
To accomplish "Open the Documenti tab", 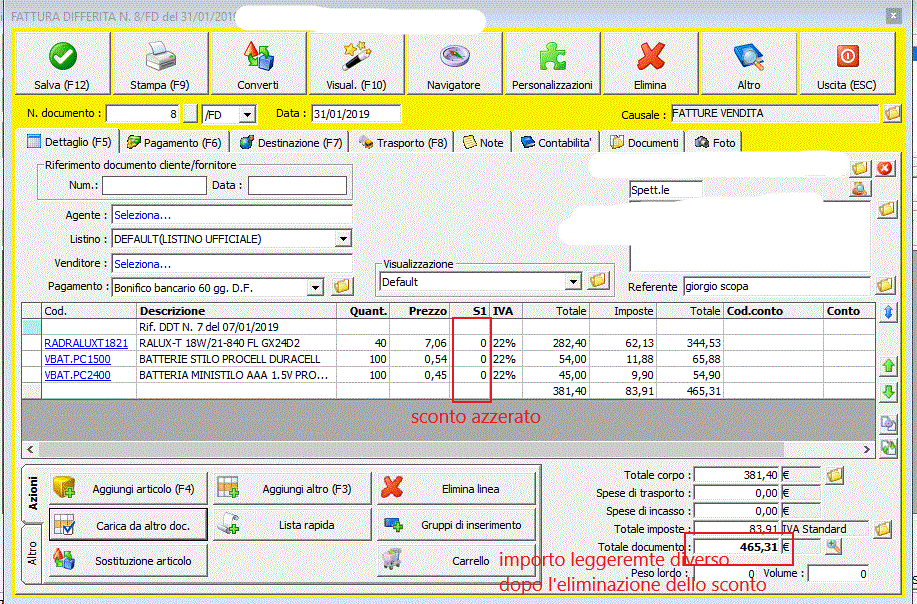I will [644, 143].
